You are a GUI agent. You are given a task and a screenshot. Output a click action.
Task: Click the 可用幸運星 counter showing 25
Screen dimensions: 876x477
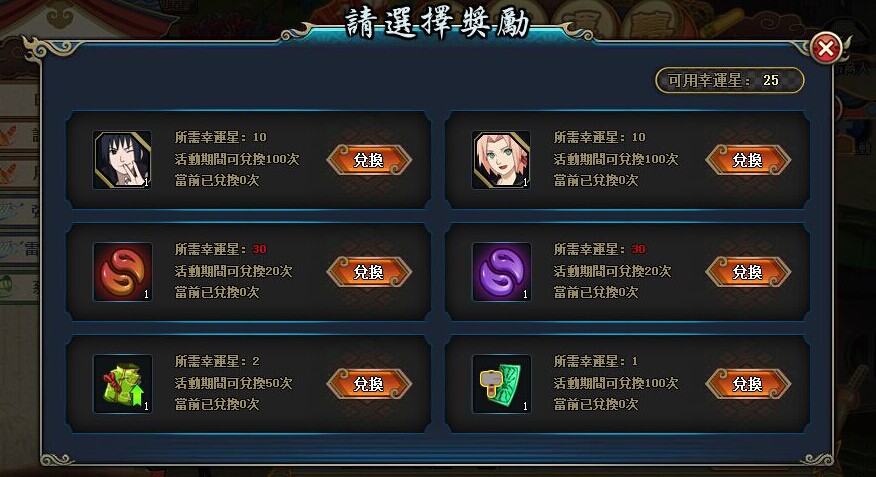pos(730,80)
